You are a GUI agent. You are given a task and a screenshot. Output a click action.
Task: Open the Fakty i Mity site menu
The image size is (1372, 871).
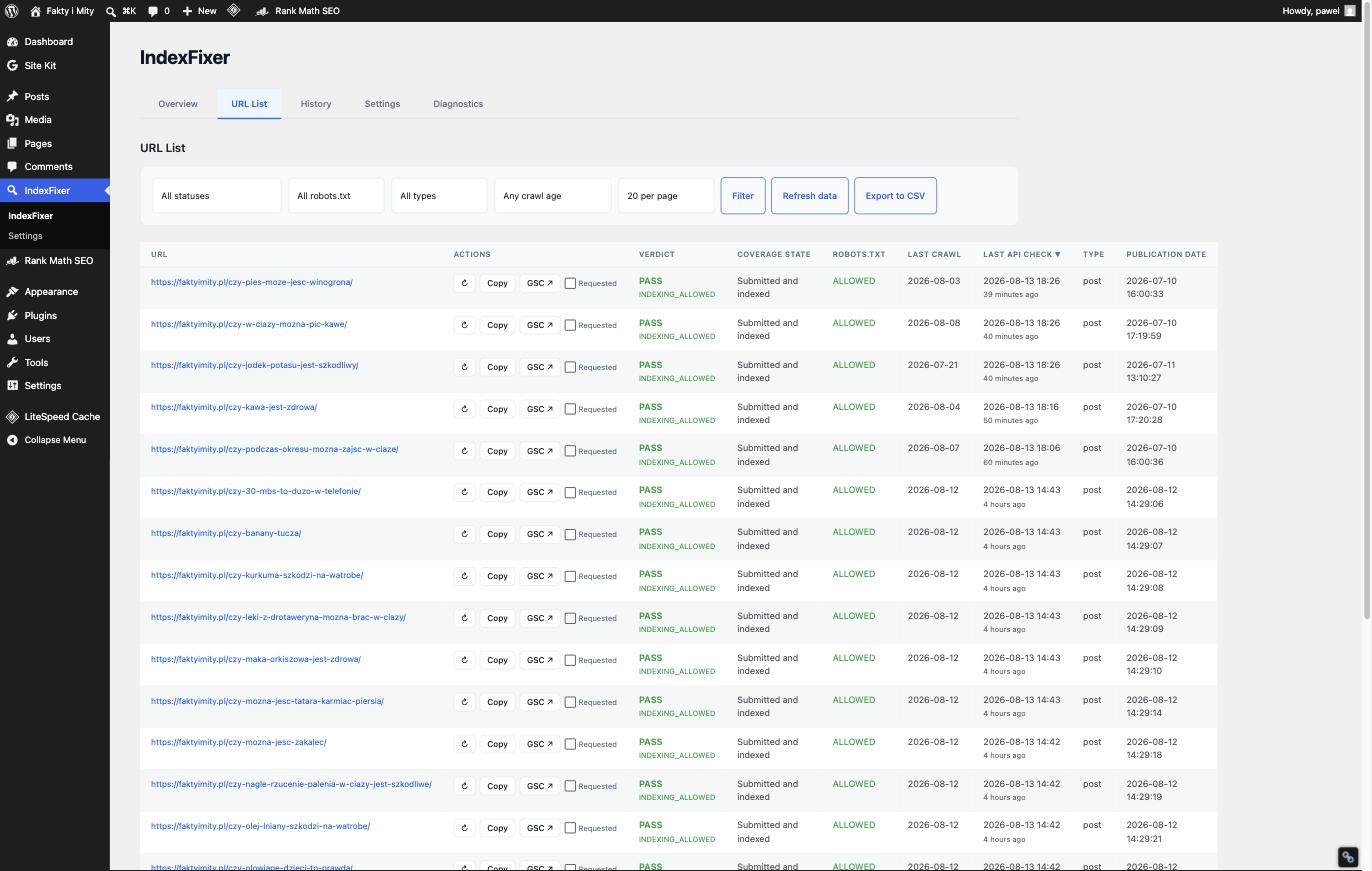tap(62, 11)
